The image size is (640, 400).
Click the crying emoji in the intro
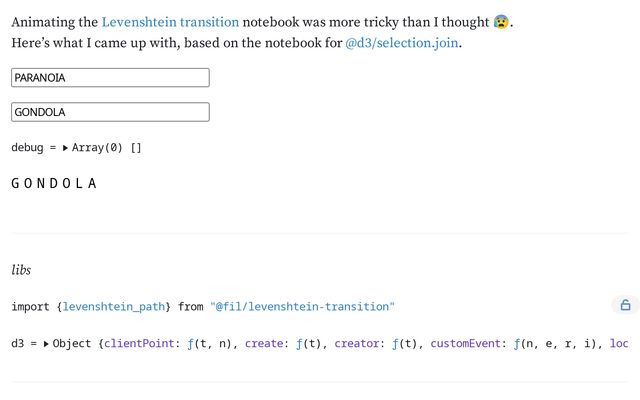click(501, 22)
